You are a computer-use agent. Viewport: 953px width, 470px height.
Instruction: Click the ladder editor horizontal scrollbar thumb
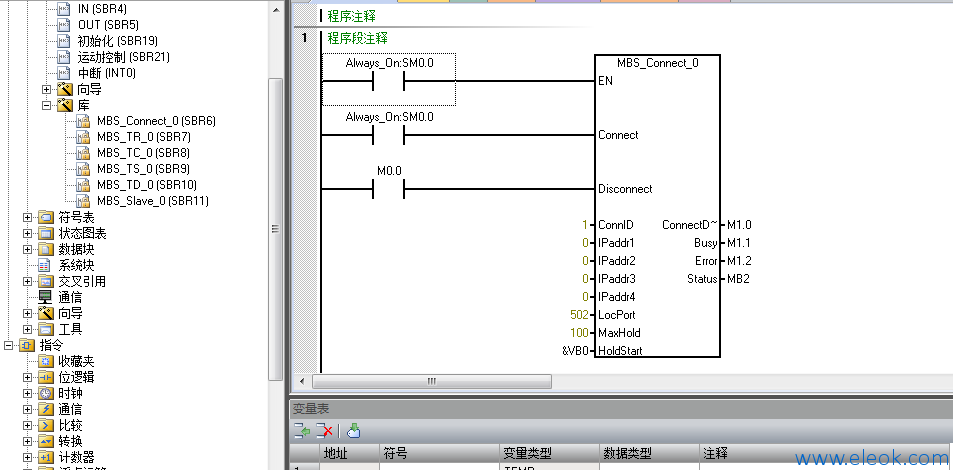point(432,381)
